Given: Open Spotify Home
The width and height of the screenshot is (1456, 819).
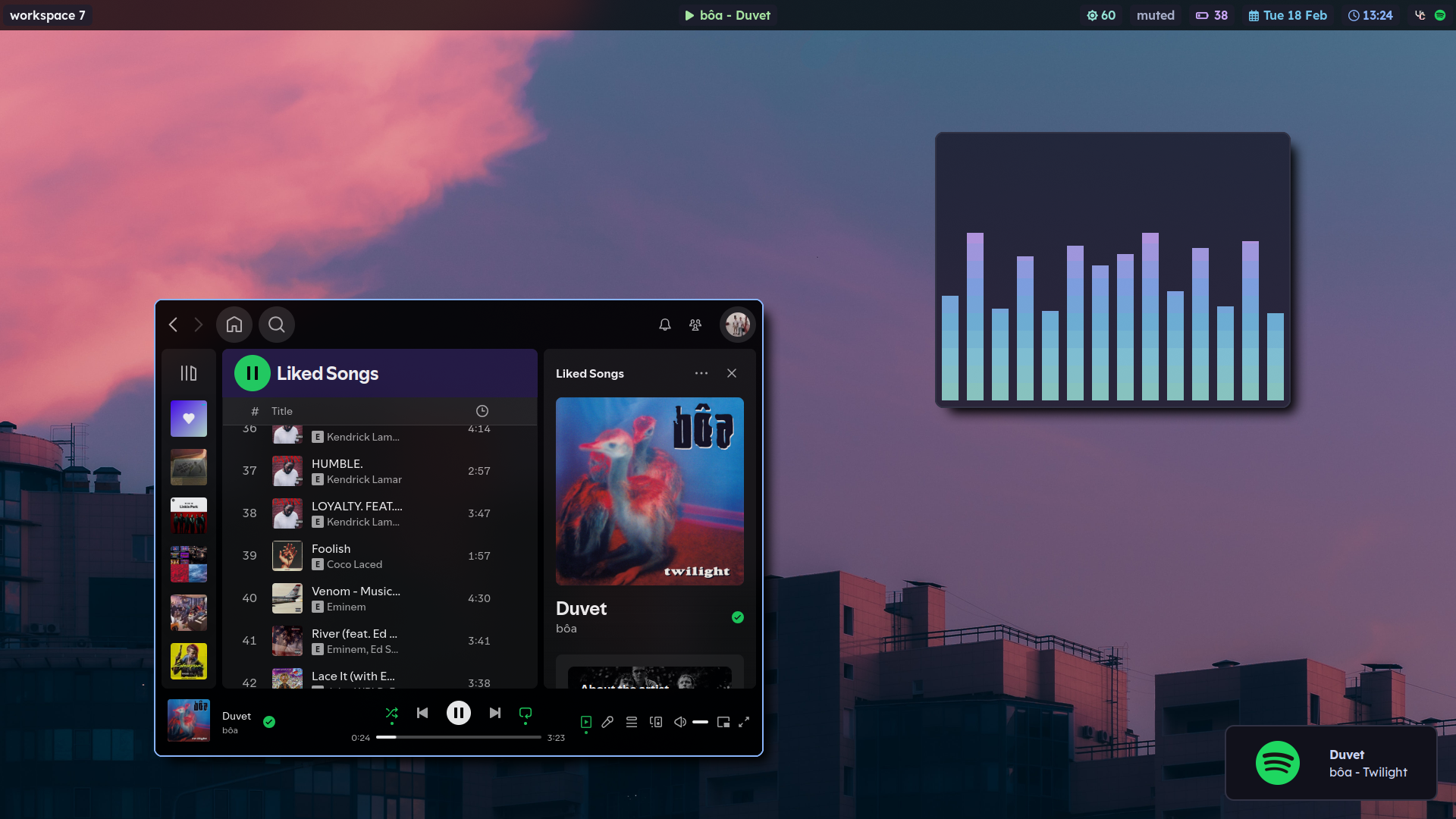Looking at the screenshot, I should [234, 325].
